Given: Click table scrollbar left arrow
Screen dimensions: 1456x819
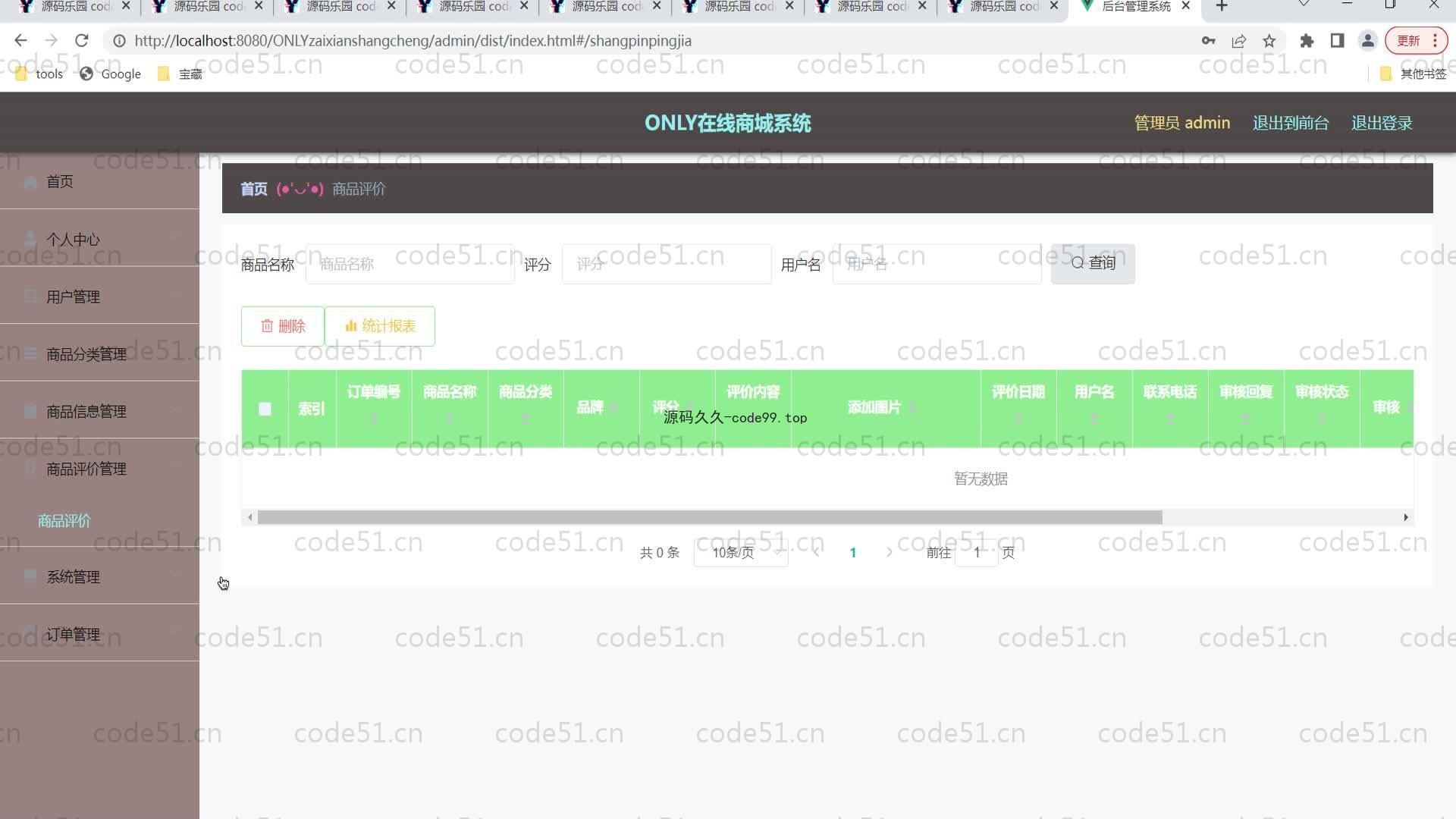Looking at the screenshot, I should pos(249,517).
